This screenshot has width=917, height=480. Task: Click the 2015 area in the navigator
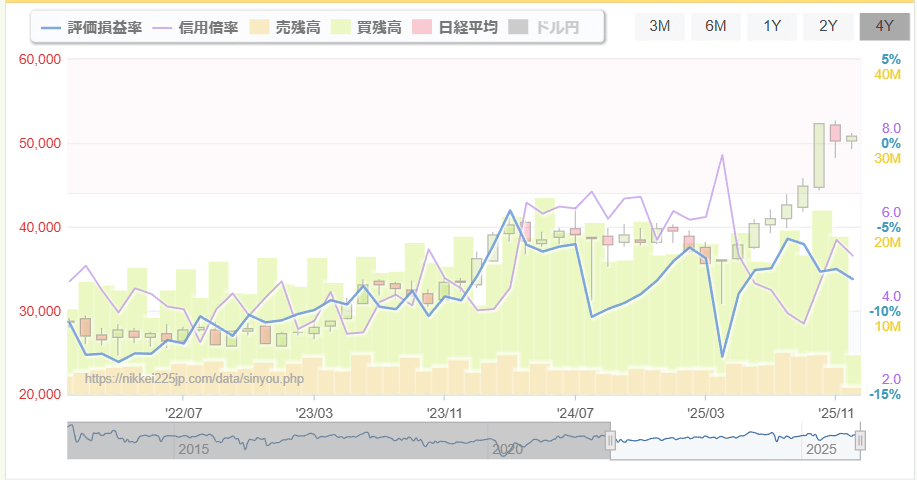coord(194,450)
